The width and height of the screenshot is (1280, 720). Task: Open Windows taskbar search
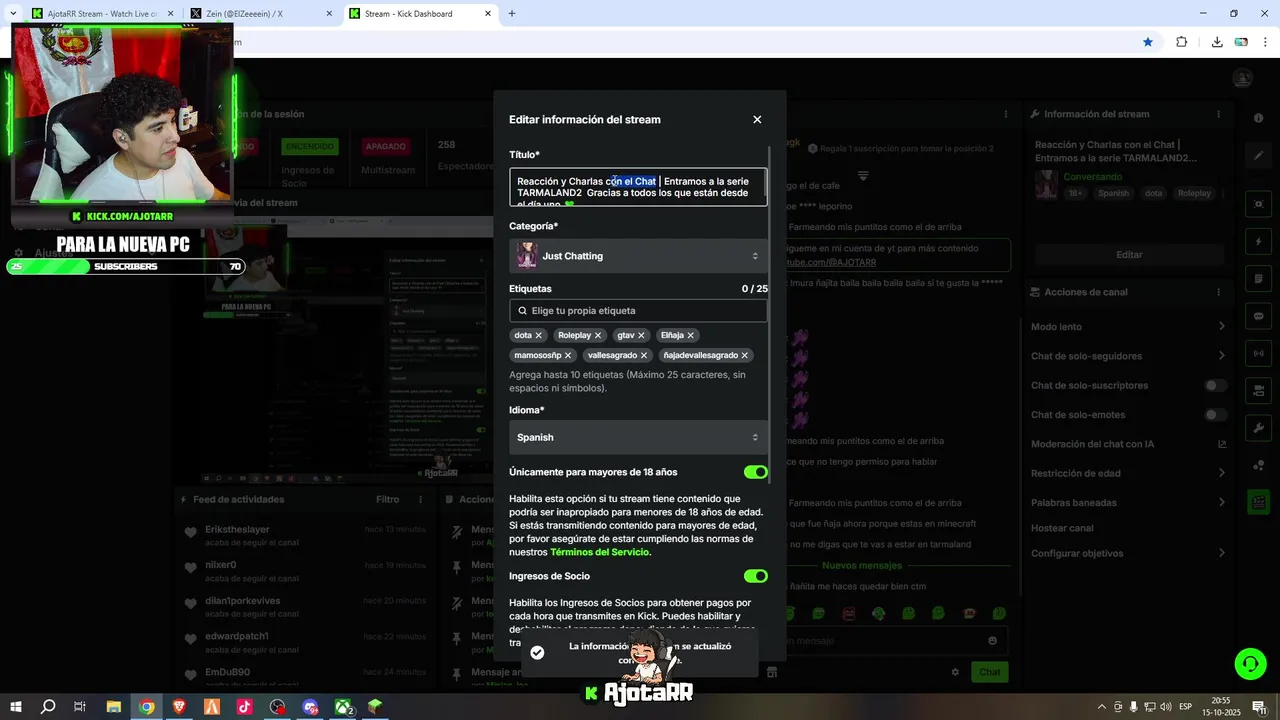(48, 707)
